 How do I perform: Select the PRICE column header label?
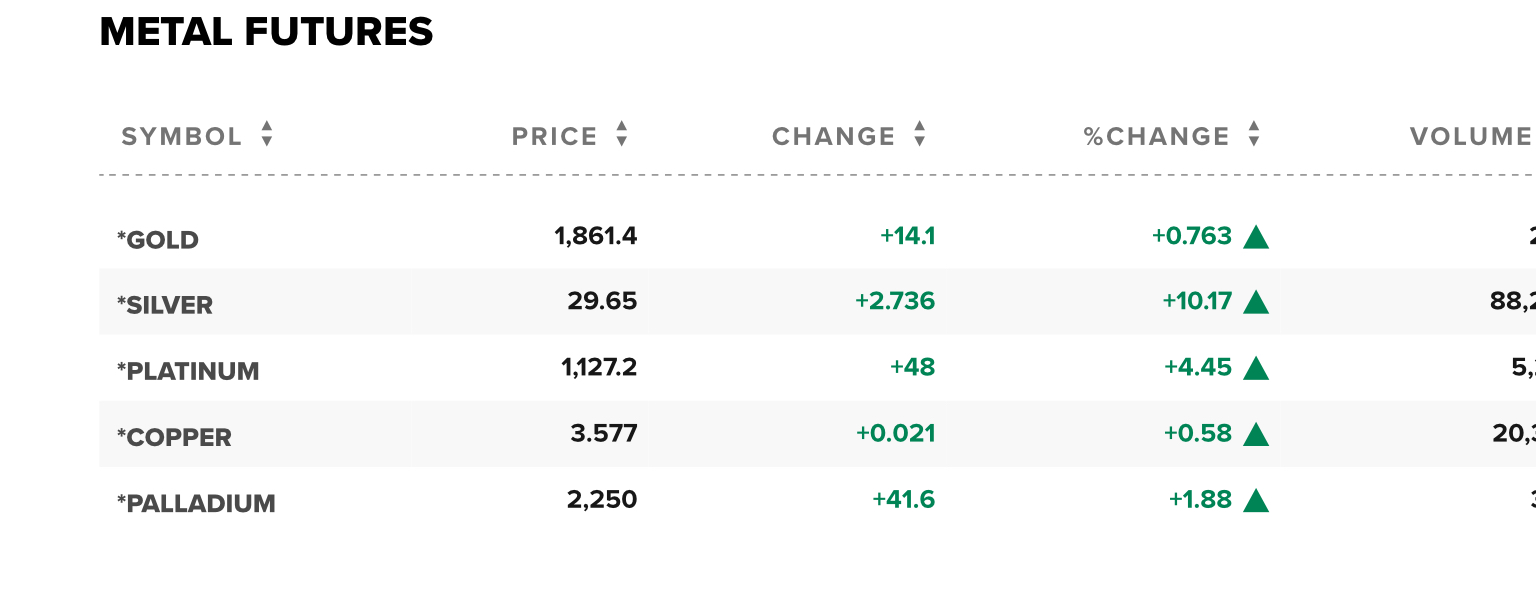(555, 136)
